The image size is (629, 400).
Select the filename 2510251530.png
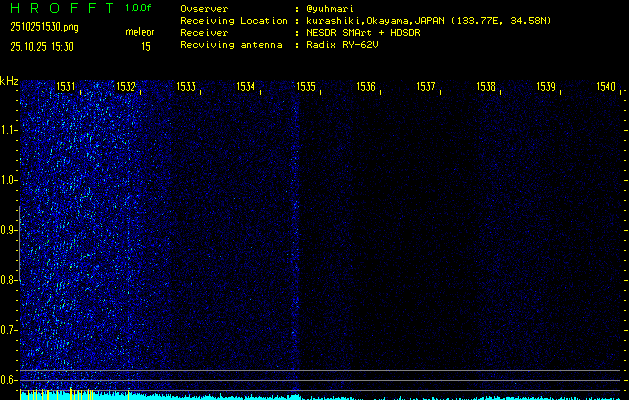click(x=44, y=27)
